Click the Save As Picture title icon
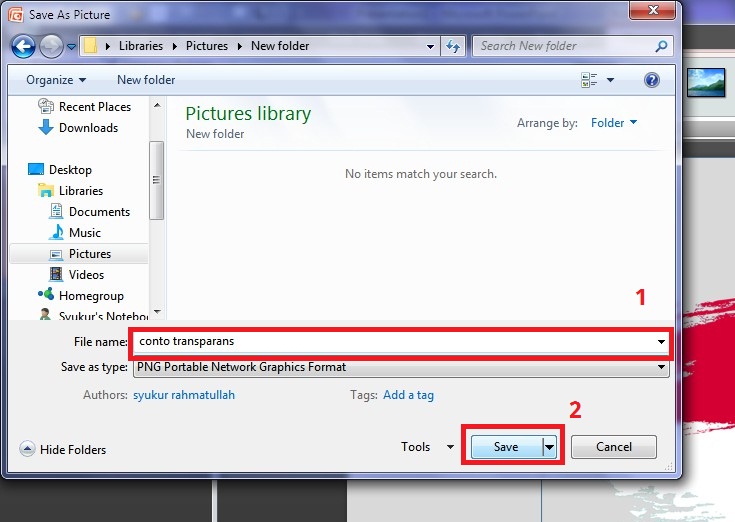Image resolution: width=735 pixels, height=522 pixels. [x=15, y=15]
